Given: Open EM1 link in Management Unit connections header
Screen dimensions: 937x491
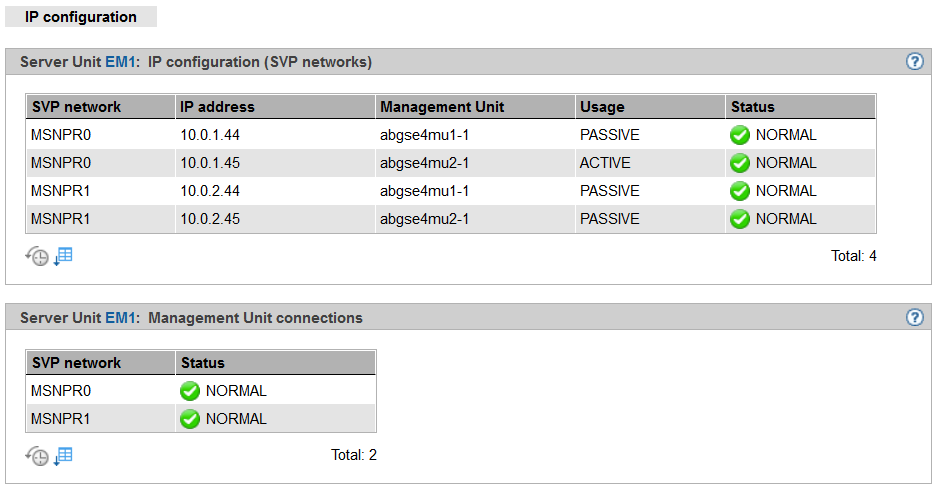Looking at the screenshot, I should (x=120, y=318).
